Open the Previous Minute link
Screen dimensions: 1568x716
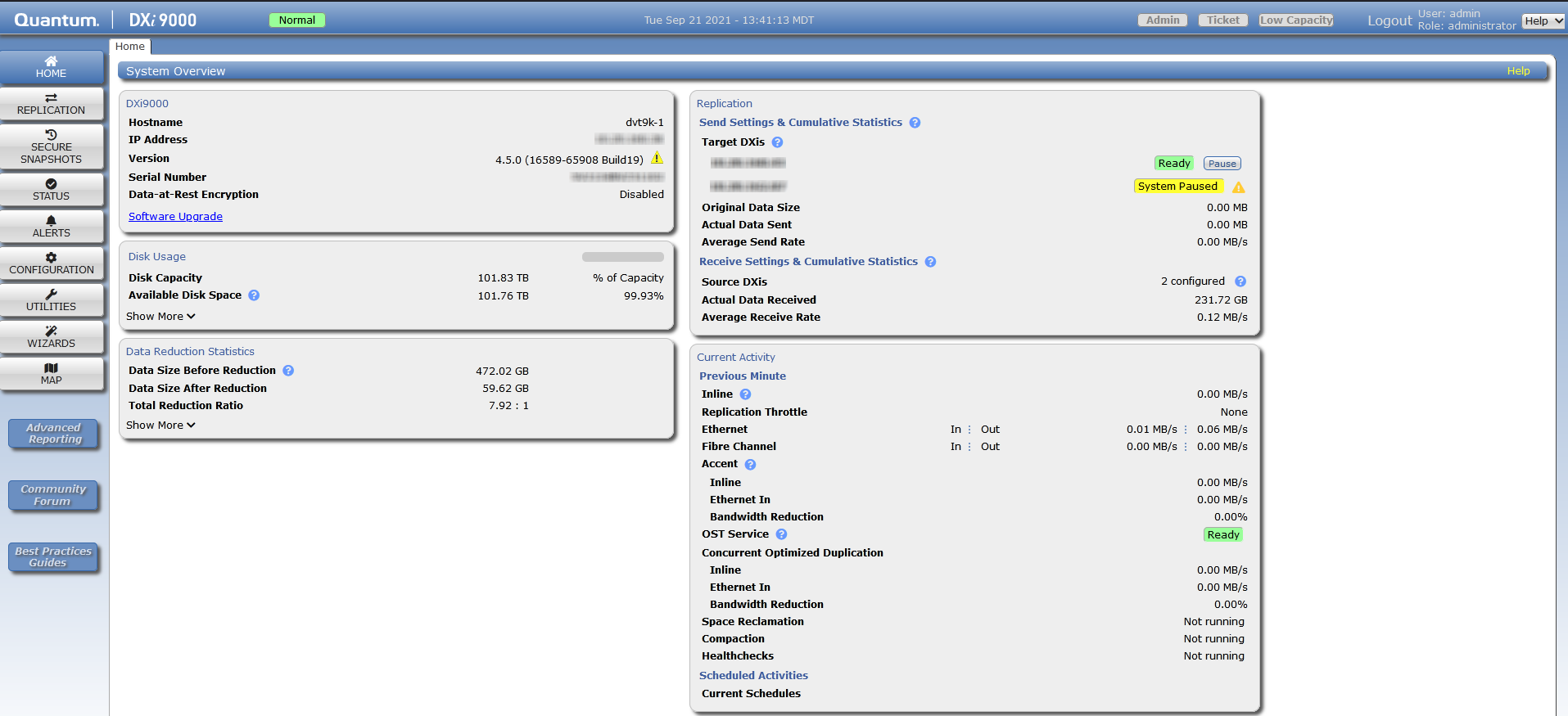[743, 376]
